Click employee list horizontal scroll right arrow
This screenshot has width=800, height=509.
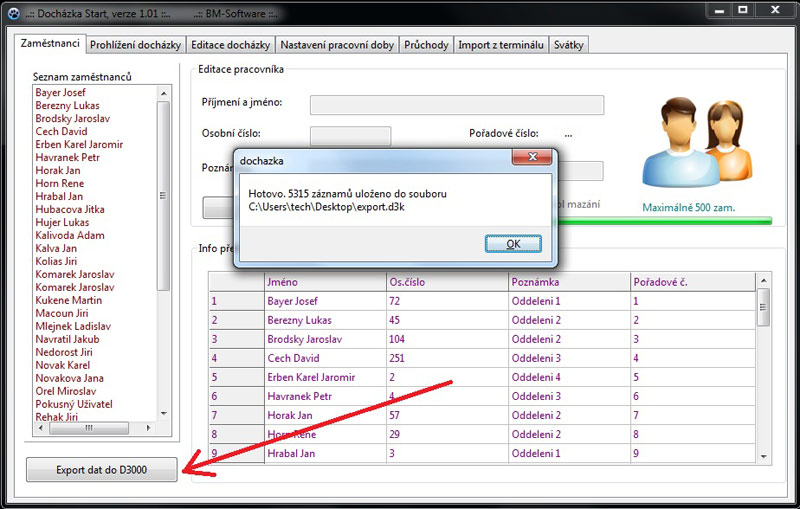point(148,428)
